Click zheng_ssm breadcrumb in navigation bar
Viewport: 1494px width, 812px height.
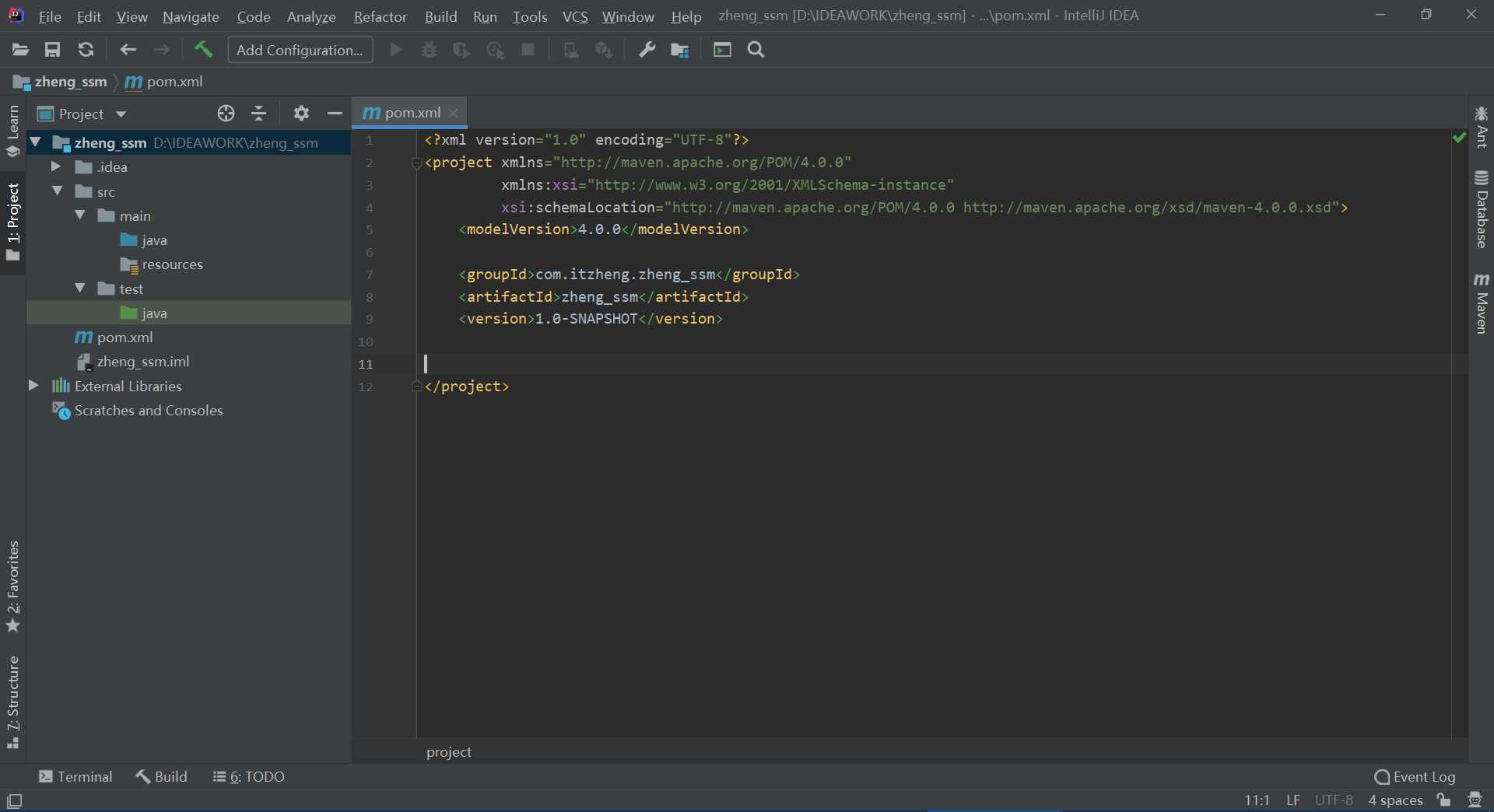pyautogui.click(x=61, y=82)
